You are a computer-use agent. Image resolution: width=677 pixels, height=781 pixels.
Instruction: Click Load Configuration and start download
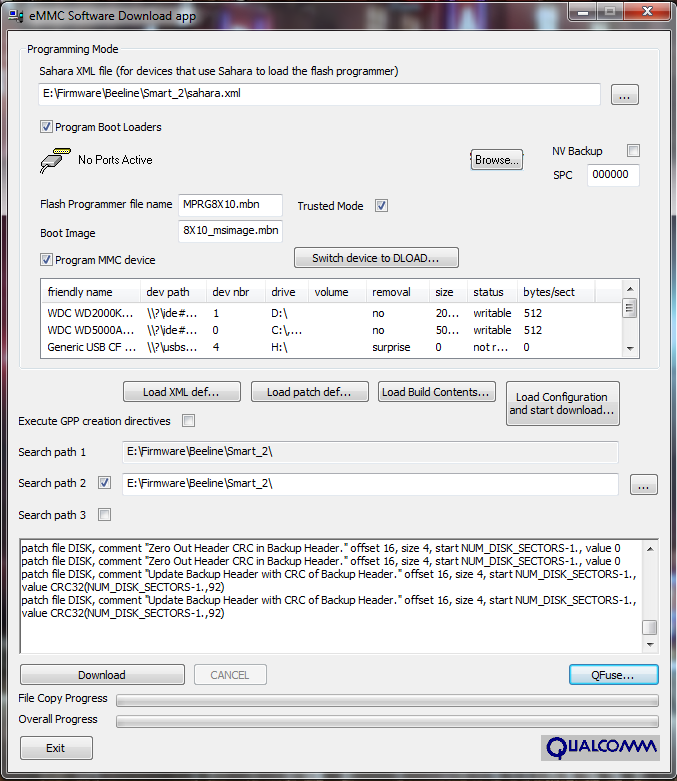[x=563, y=404]
